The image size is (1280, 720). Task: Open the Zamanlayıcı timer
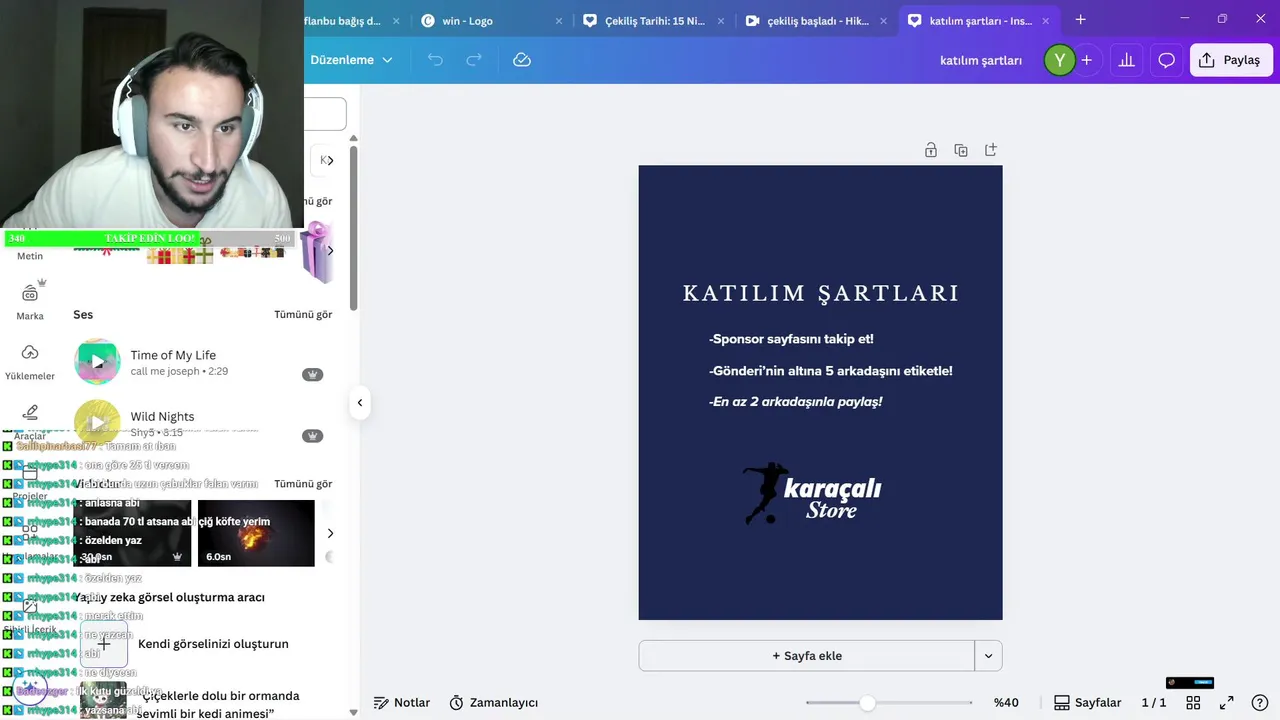click(493, 703)
